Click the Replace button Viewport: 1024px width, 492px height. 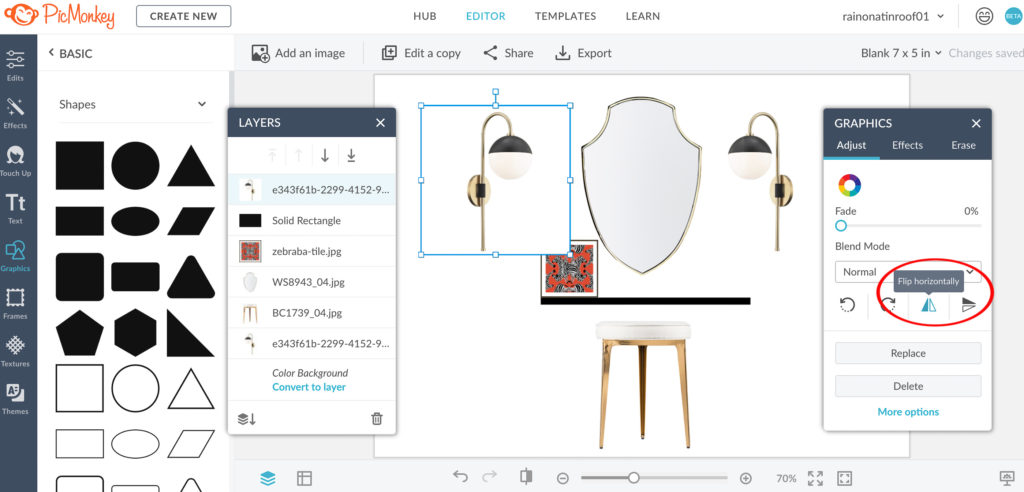click(x=908, y=353)
